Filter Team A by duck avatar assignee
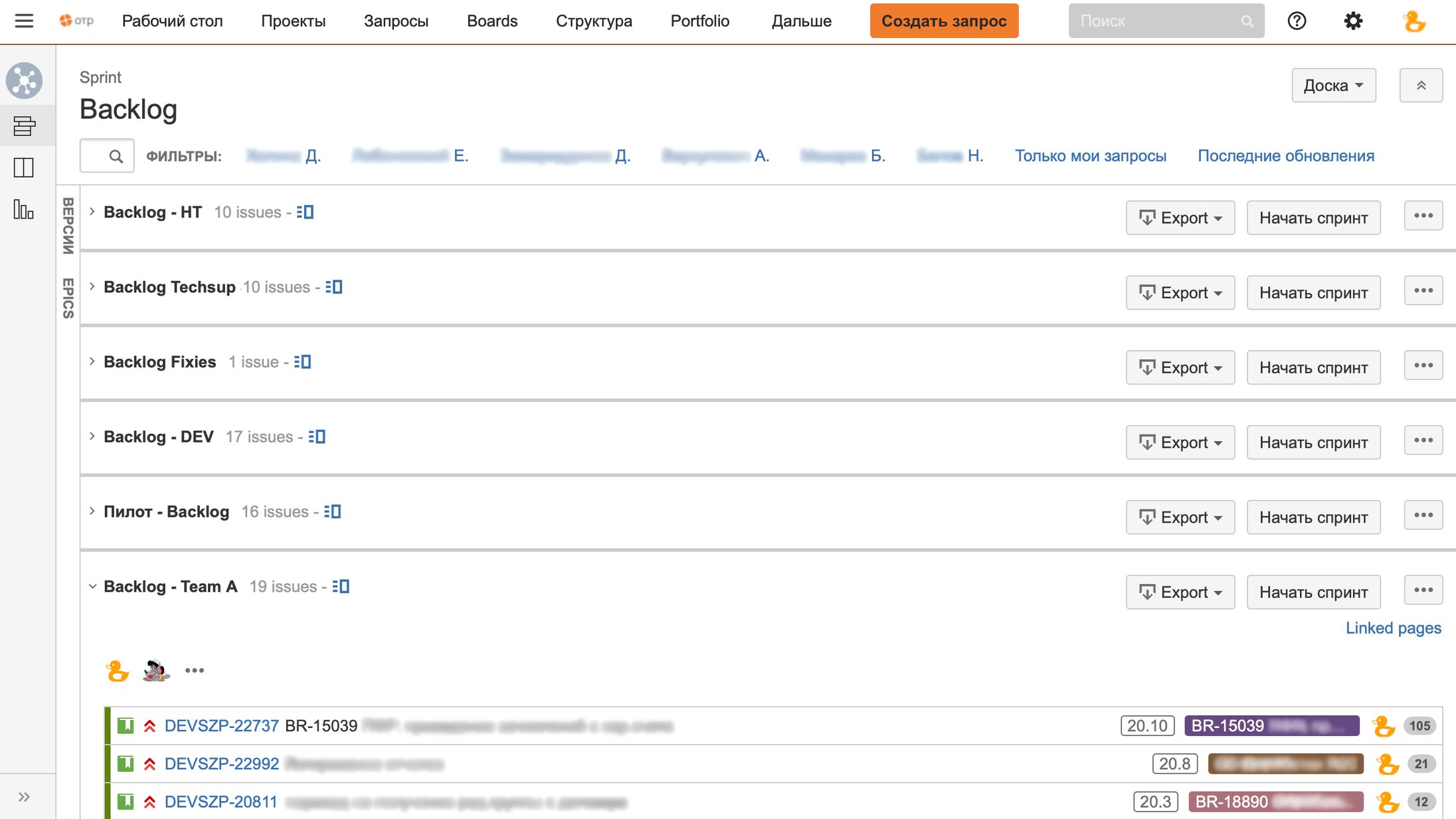Screen dimensions: 1456x819 [x=118, y=670]
